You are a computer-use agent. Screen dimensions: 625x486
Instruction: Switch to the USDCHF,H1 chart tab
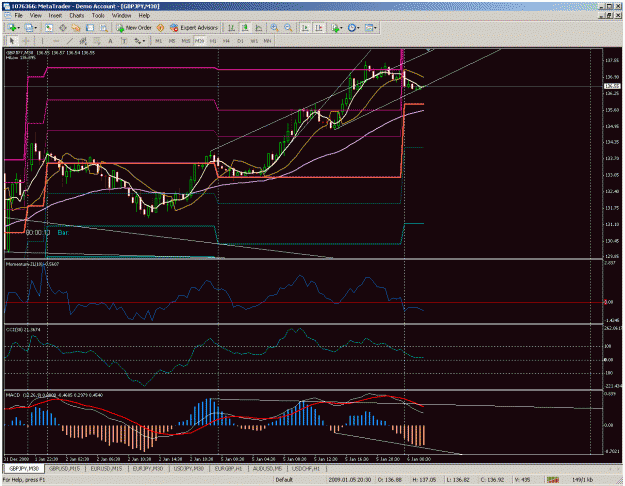click(306, 468)
